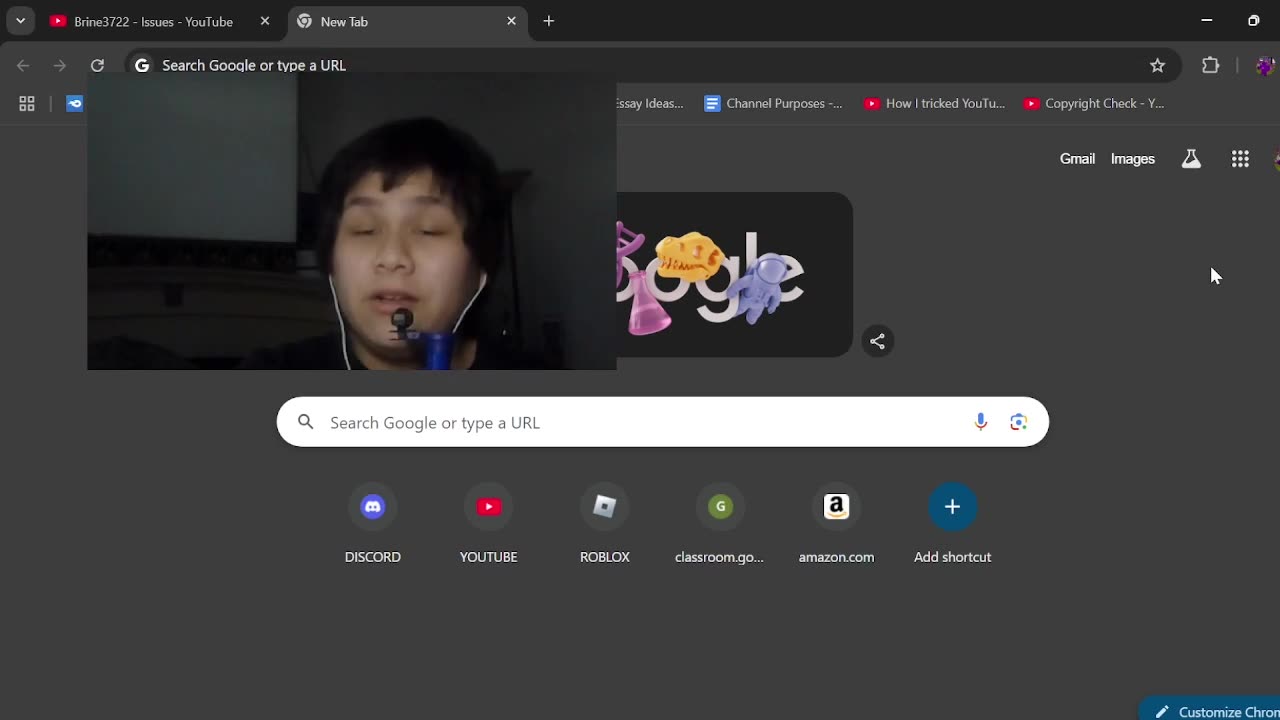This screenshot has height=720, width=1280.
Task: Open the tab search dropdown arrow
Action: (20, 21)
